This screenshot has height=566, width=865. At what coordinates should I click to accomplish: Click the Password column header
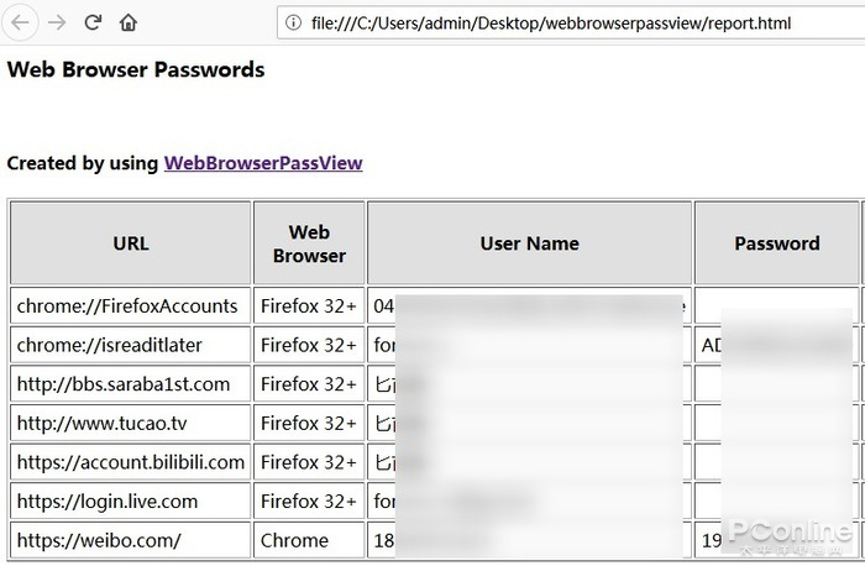[777, 243]
